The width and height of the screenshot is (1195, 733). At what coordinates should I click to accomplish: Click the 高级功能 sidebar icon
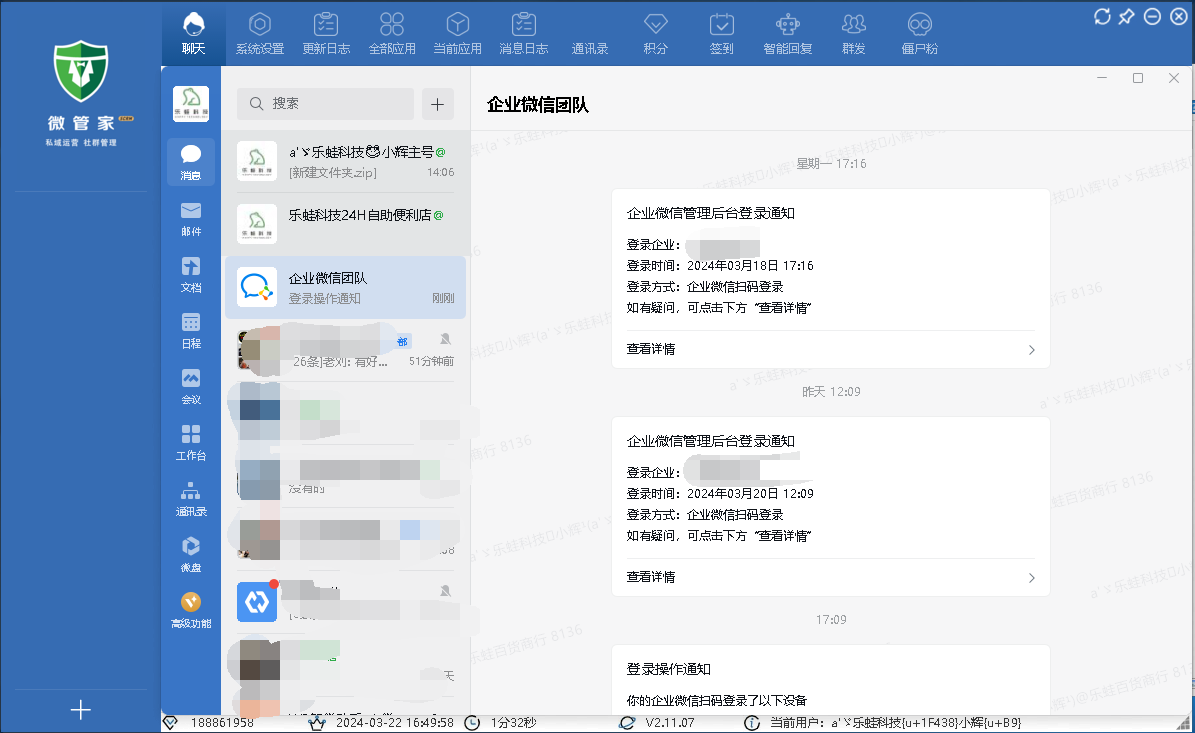coord(191,610)
